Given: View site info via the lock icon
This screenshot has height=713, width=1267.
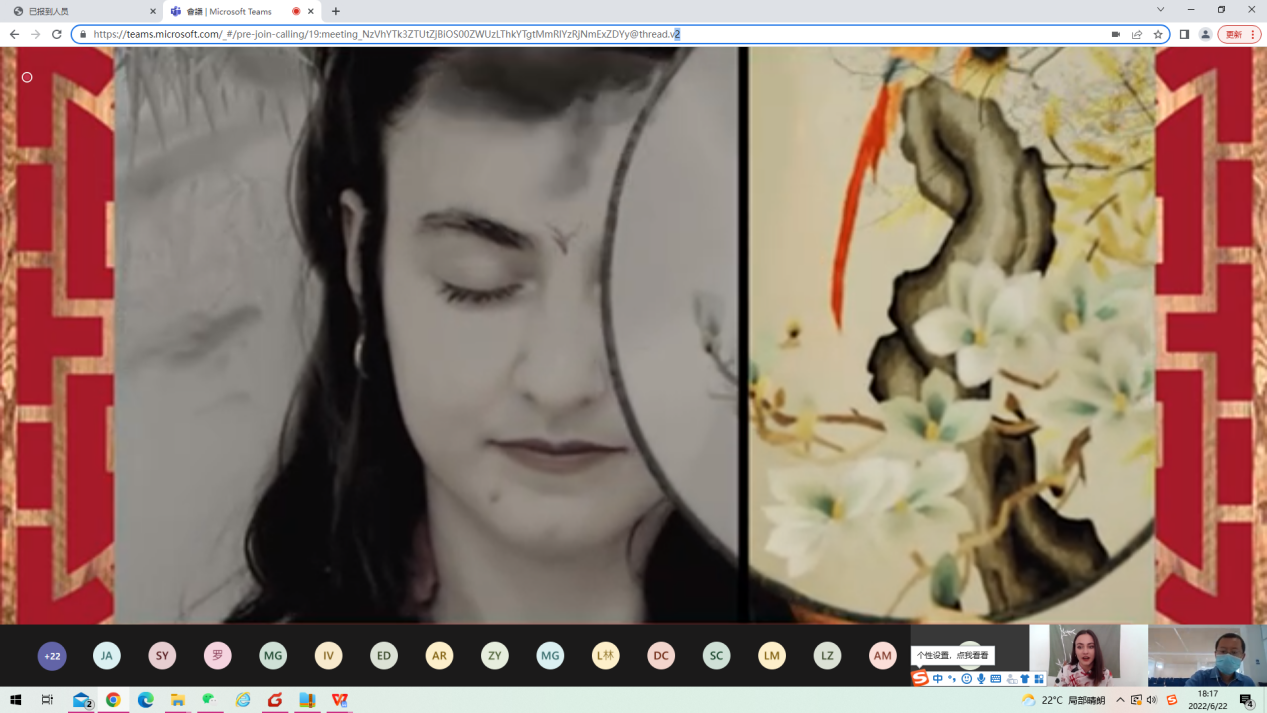Looking at the screenshot, I should coord(83,34).
